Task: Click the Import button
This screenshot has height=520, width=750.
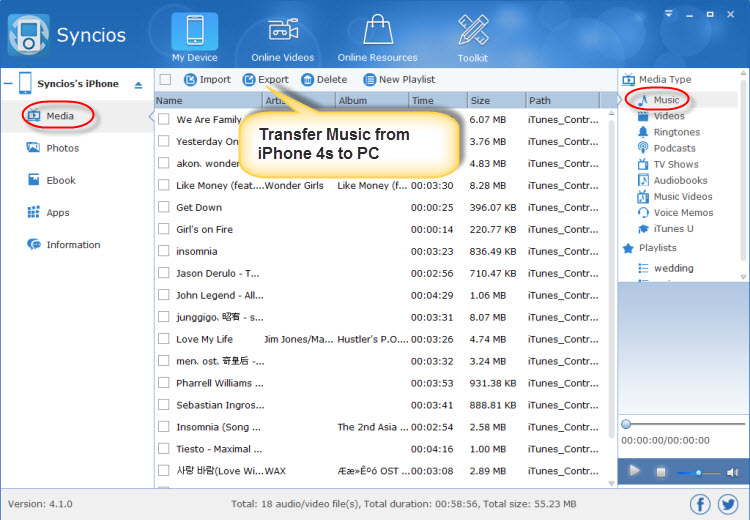Action: (x=207, y=79)
